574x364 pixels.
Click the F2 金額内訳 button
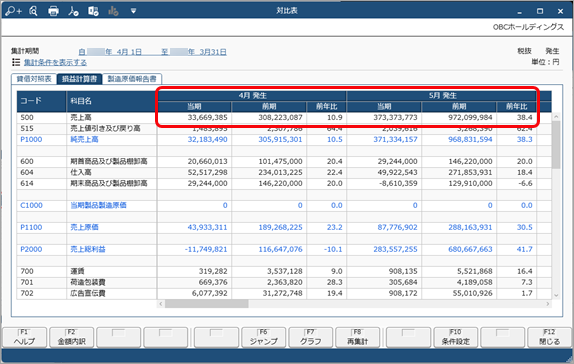pyautogui.click(x=71, y=337)
